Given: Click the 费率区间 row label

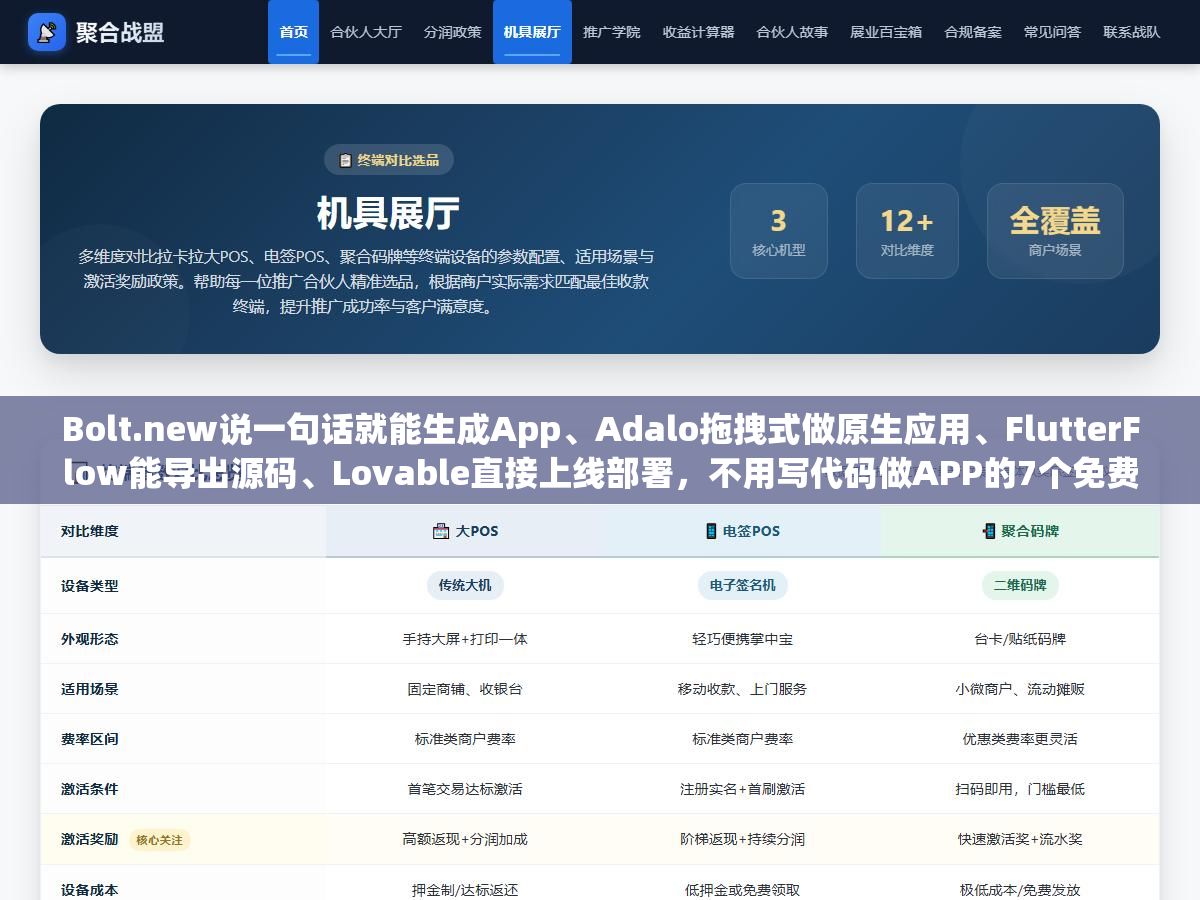Looking at the screenshot, I should pyautogui.click(x=90, y=739).
